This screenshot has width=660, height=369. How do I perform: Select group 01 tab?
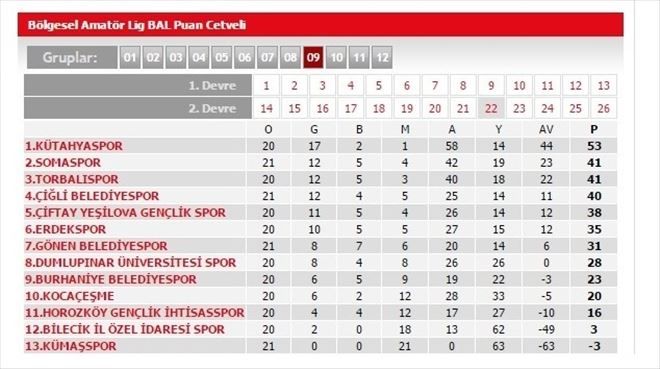[x=130, y=57]
